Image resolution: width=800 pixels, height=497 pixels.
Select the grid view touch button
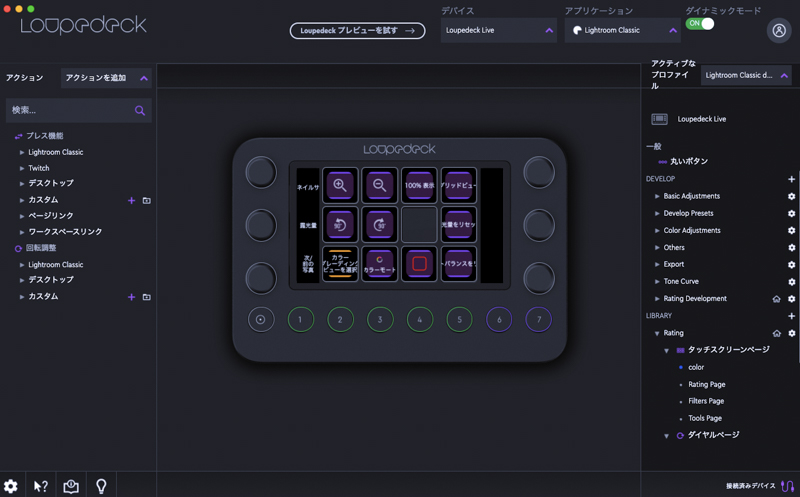coord(458,185)
